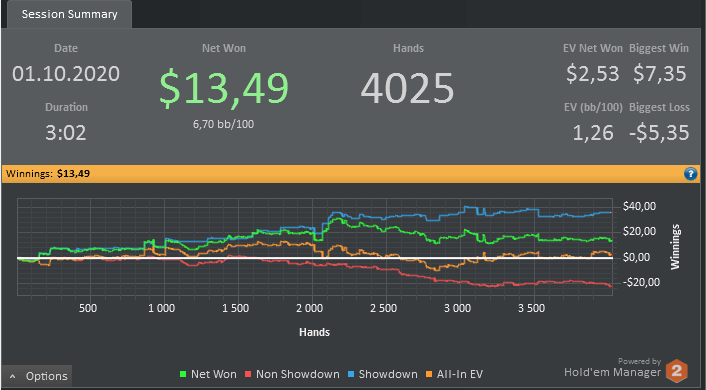Toggle the Net Won legend entry
The height and width of the screenshot is (390, 706).
pyautogui.click(x=208, y=374)
